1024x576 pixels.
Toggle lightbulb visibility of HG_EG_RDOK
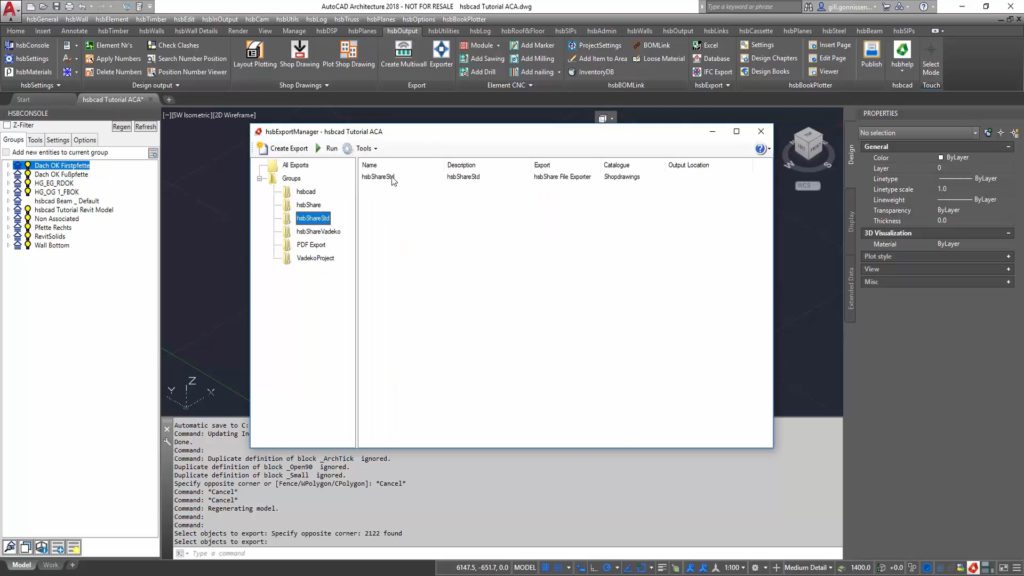(27, 184)
